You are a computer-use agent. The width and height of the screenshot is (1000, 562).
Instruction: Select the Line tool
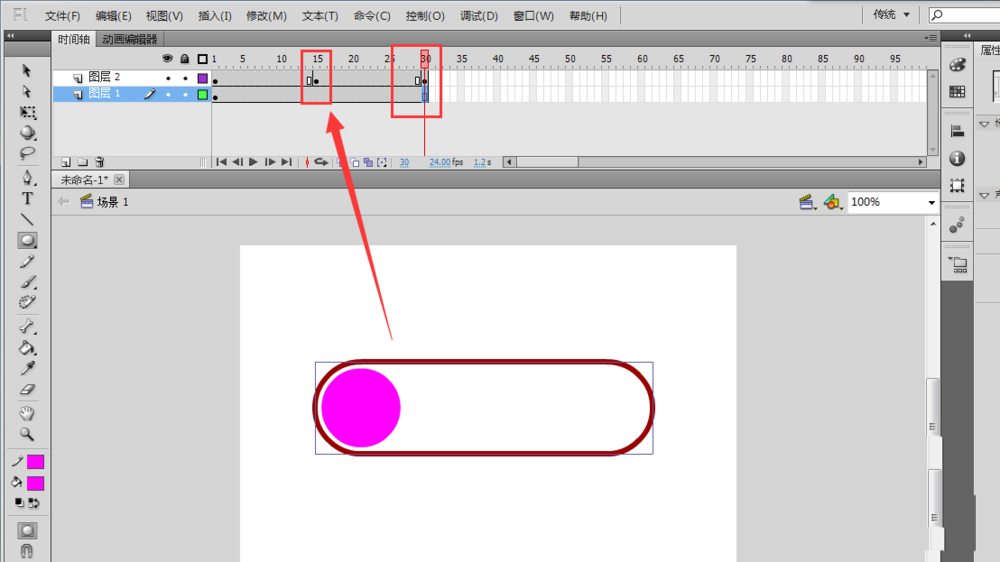[27, 219]
